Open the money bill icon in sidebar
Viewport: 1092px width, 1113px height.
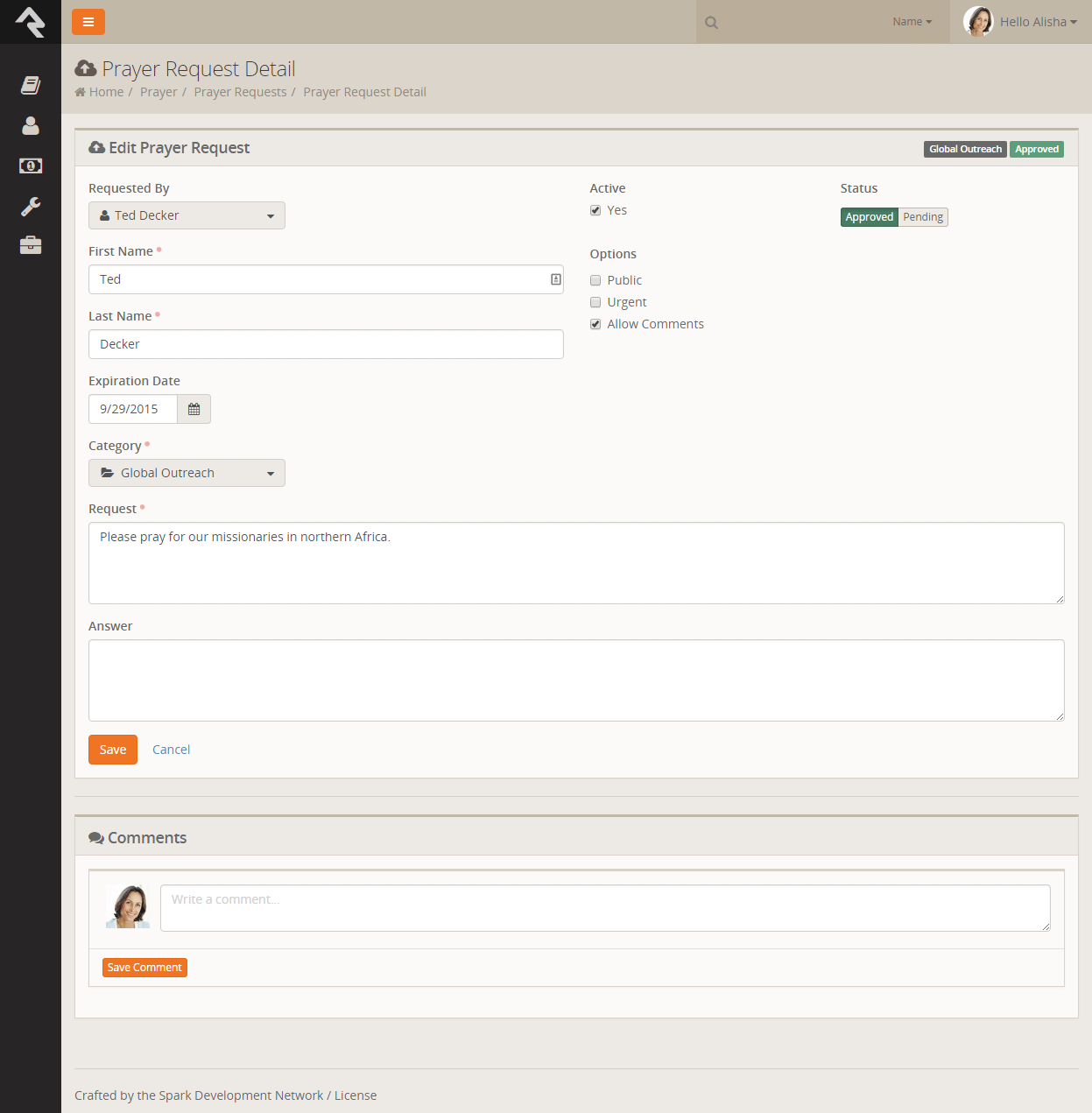coord(31,166)
